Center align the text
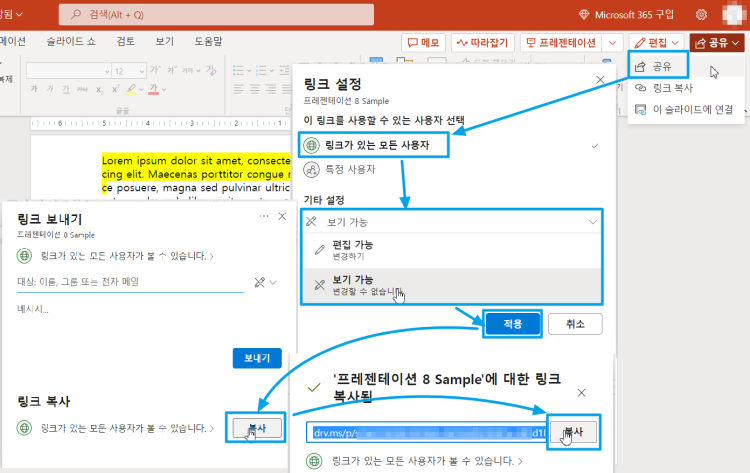This screenshot has height=473, width=750. 255,89
